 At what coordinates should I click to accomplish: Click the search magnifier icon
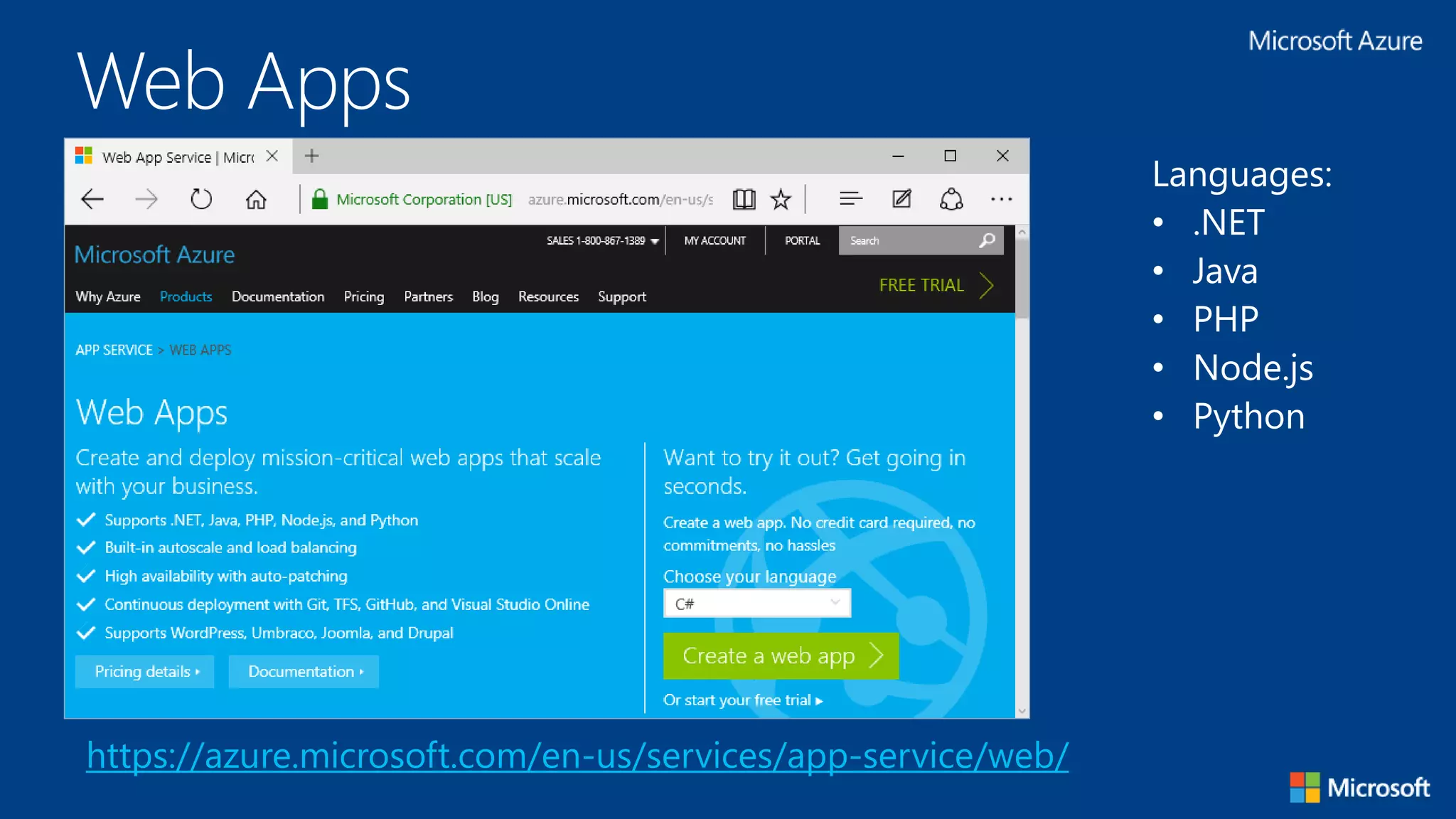click(987, 241)
